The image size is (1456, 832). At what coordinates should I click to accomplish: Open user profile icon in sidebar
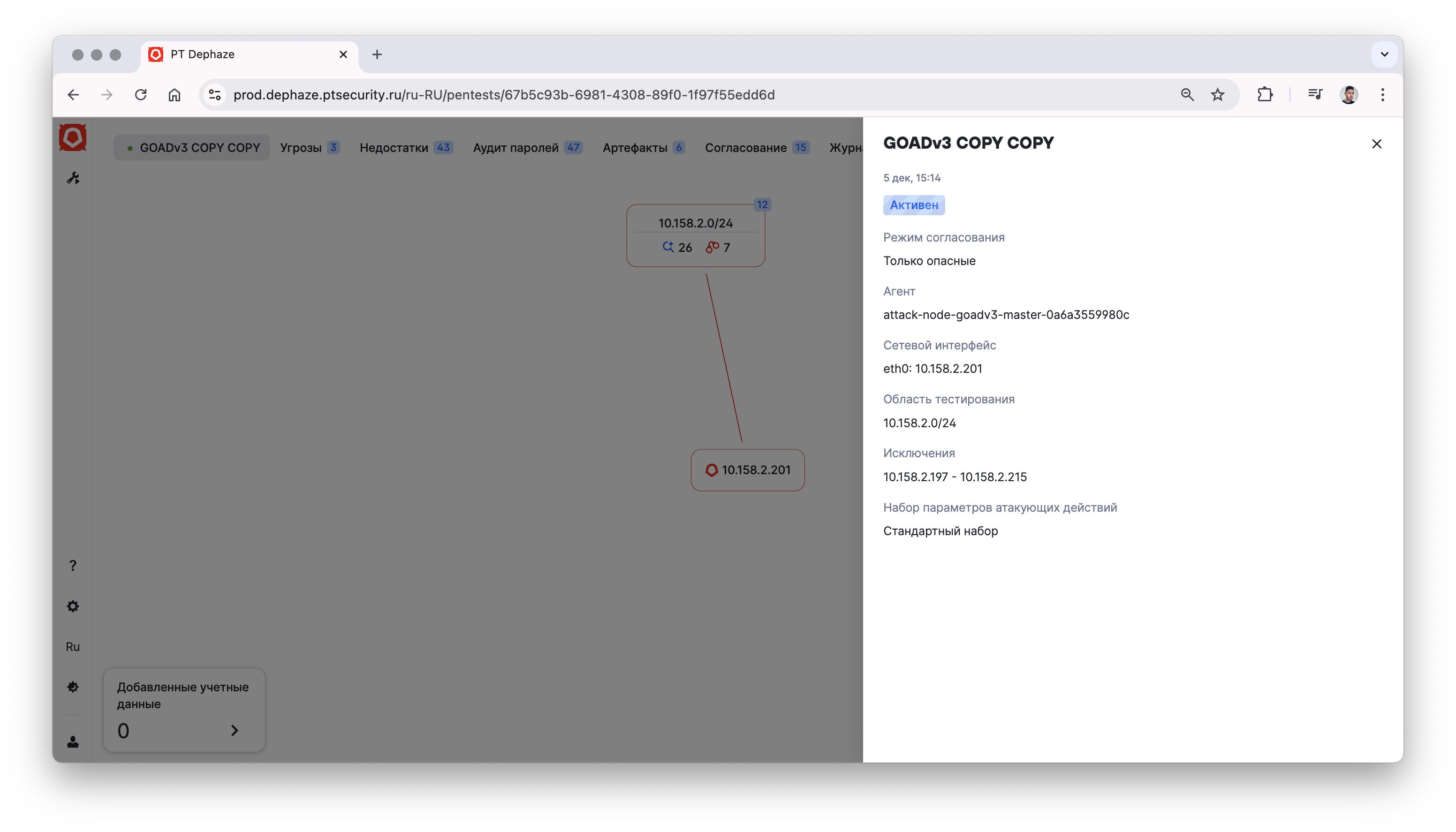coord(73,741)
